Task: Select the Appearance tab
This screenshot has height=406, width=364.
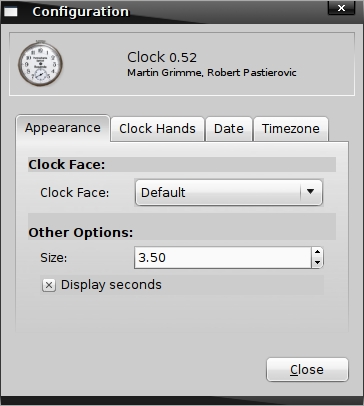Action: pyautogui.click(x=63, y=128)
